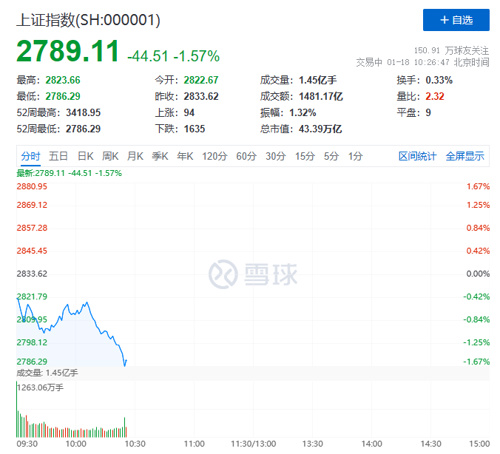Click the 52周最低 value 2786.29

click(x=83, y=129)
